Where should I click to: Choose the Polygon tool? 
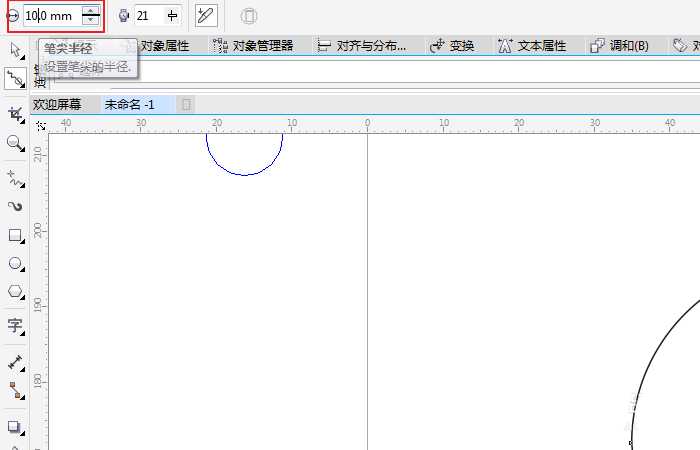pyautogui.click(x=15, y=292)
